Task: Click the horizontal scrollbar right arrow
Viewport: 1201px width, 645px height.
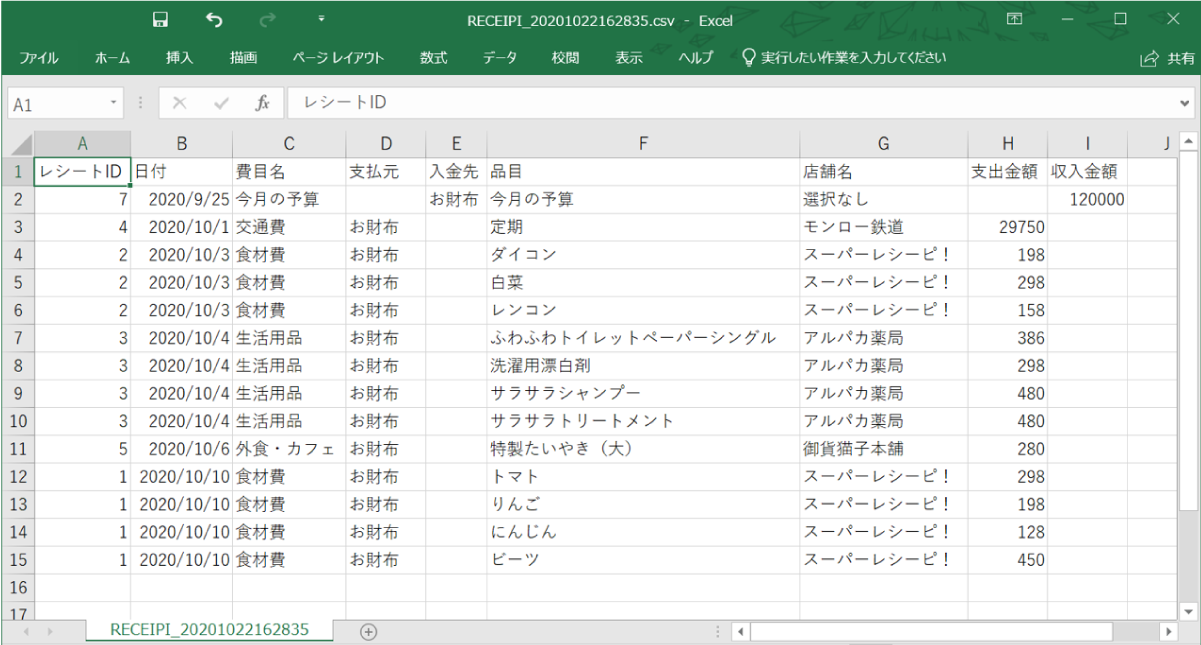Action: [1167, 632]
